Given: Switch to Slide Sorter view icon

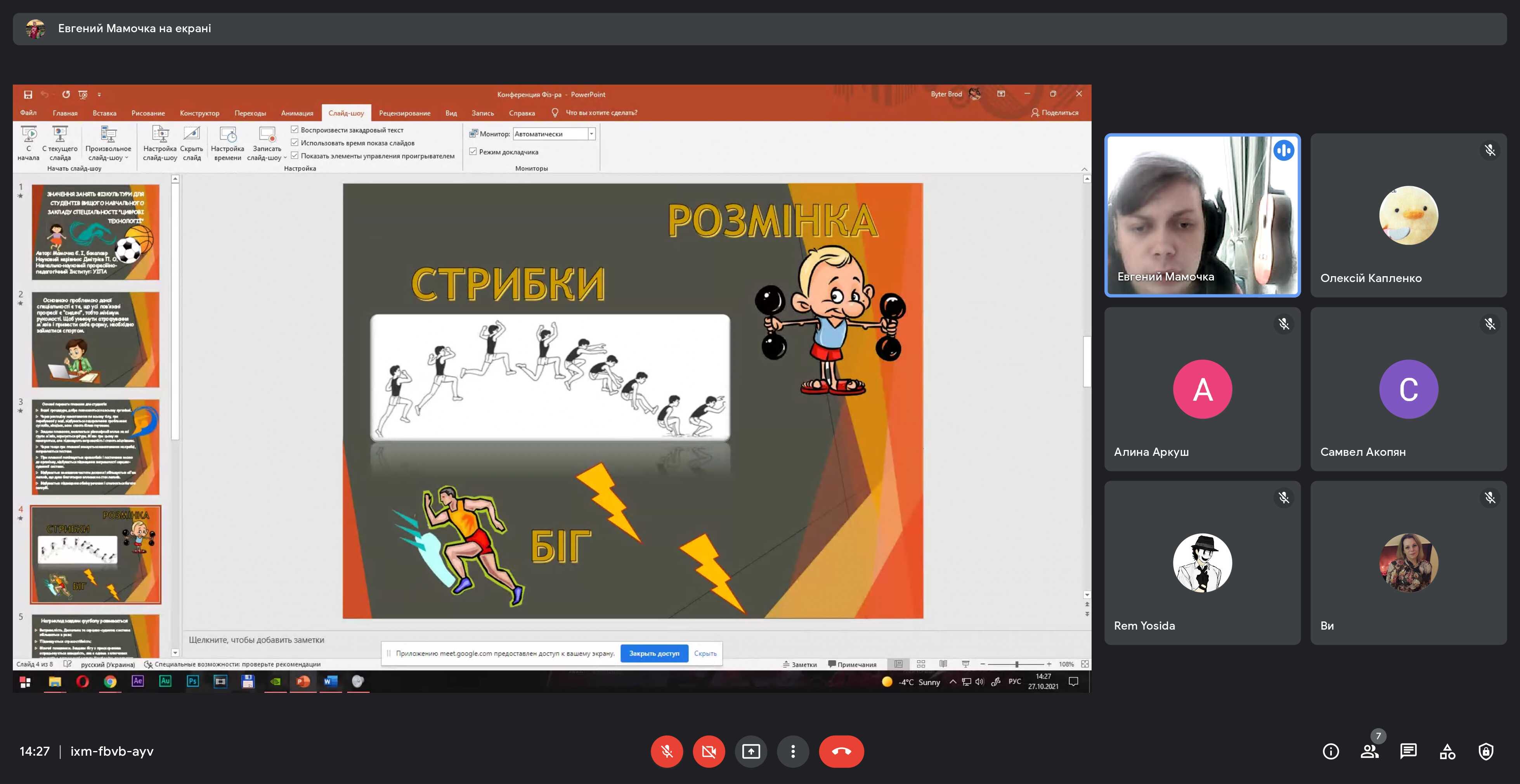Looking at the screenshot, I should [920, 664].
